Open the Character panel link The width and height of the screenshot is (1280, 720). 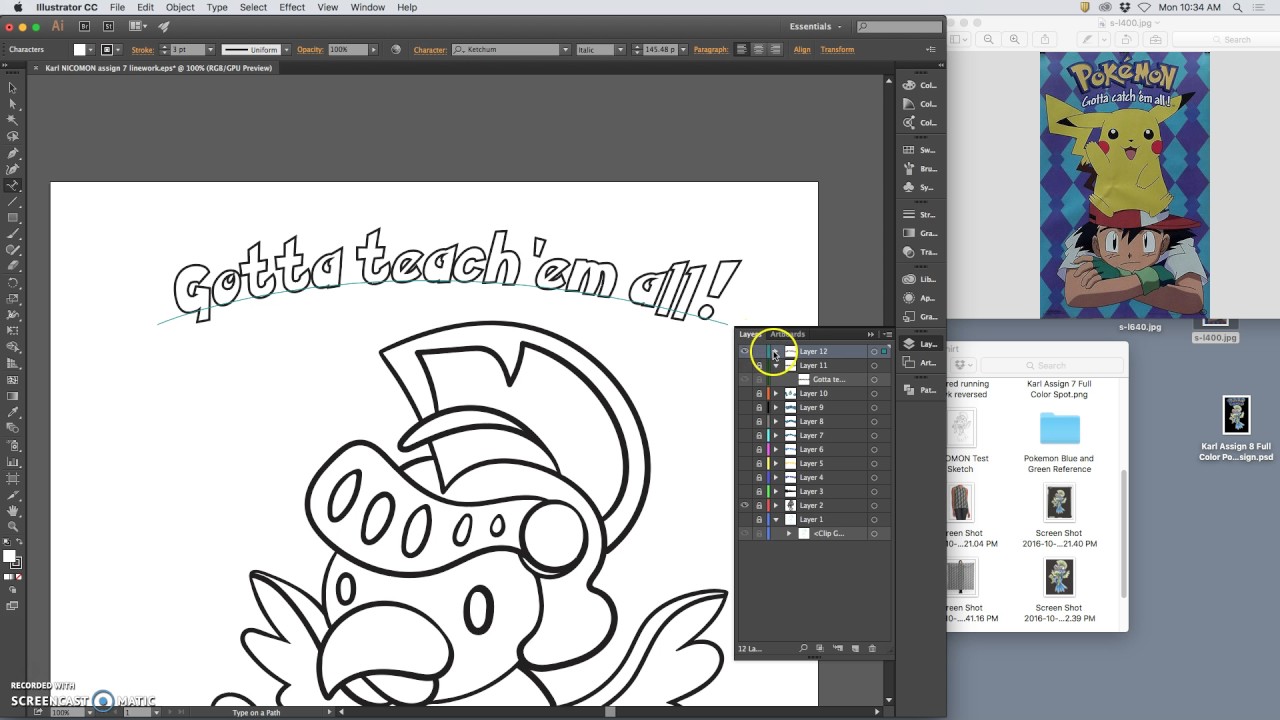tap(429, 50)
